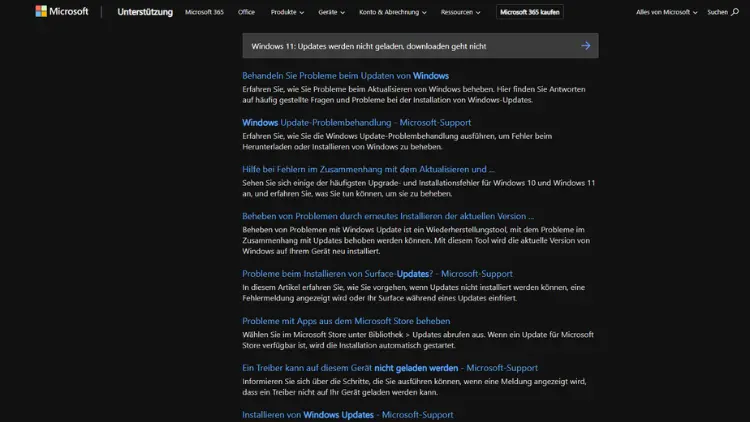Image resolution: width=750 pixels, height=422 pixels.
Task: Open the Windows Update-Problembehandlung result
Action: click(356, 122)
